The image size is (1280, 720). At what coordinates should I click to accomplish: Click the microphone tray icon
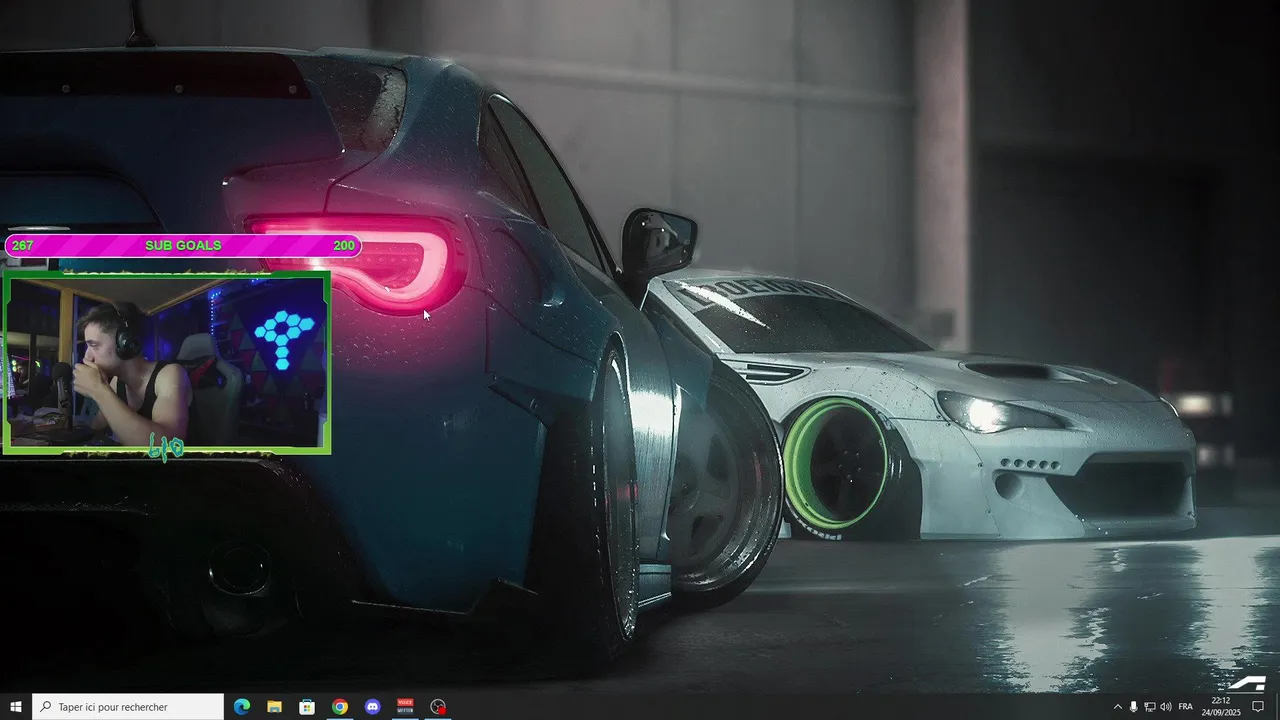pyautogui.click(x=1134, y=707)
